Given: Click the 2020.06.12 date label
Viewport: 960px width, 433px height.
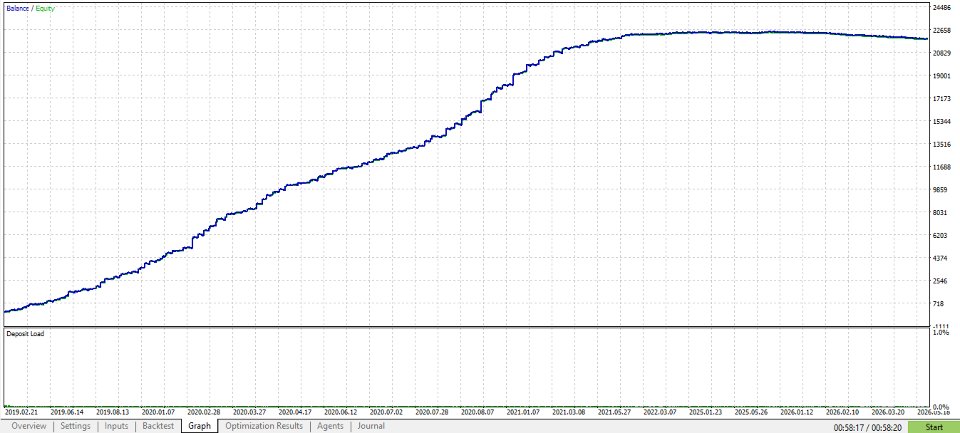Looking at the screenshot, I should click(342, 413).
